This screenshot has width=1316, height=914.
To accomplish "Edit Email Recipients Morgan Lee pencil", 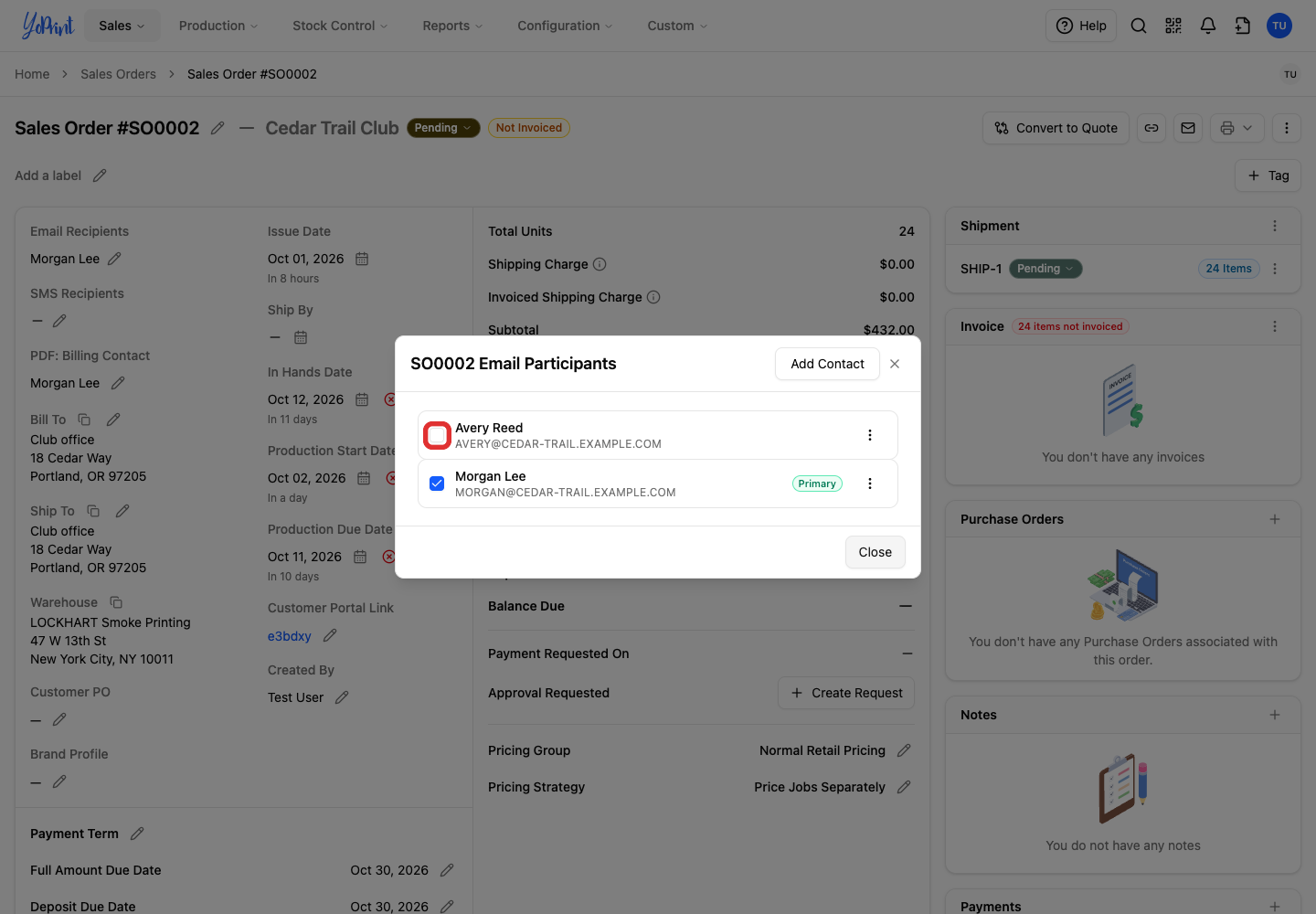I will click(x=114, y=259).
